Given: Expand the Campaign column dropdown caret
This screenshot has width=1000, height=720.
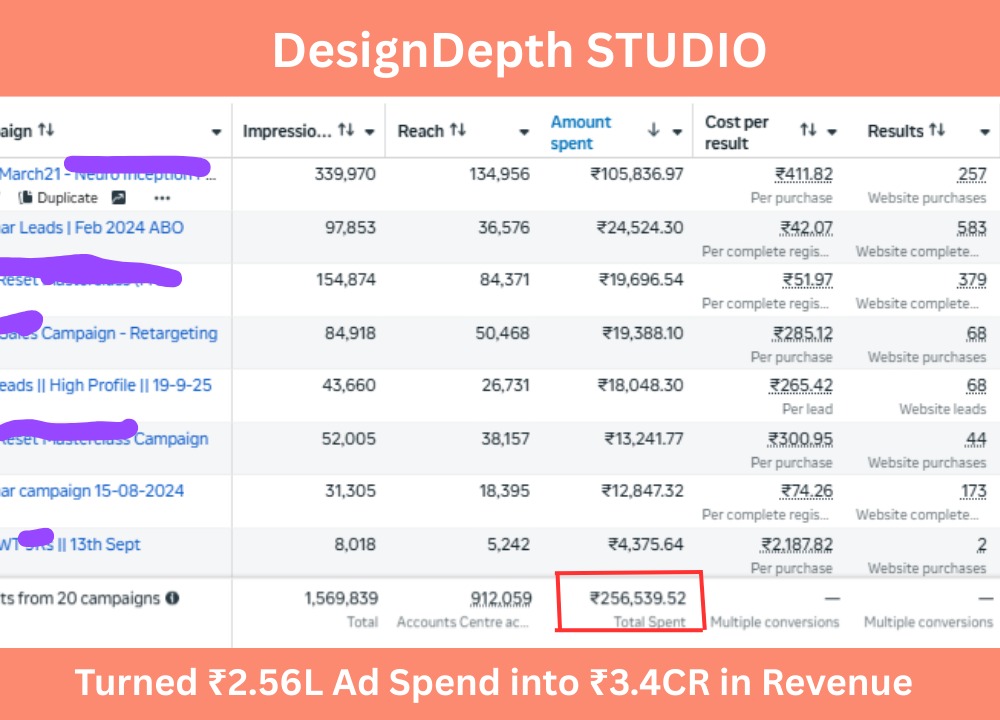Looking at the screenshot, I should tap(216, 132).
